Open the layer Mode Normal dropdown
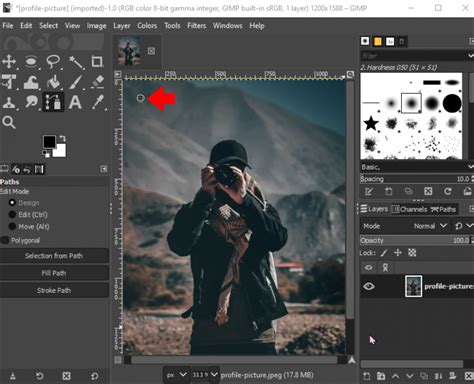Viewport: 474px width, 384px height. click(x=405, y=226)
